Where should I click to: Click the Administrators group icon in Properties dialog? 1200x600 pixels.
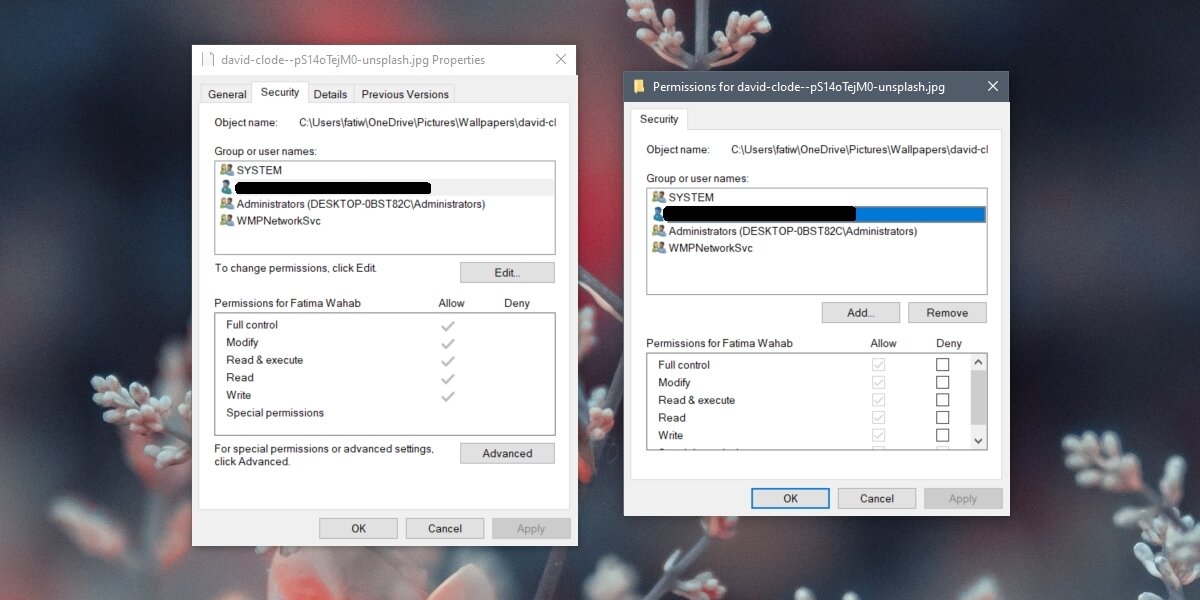tap(226, 204)
